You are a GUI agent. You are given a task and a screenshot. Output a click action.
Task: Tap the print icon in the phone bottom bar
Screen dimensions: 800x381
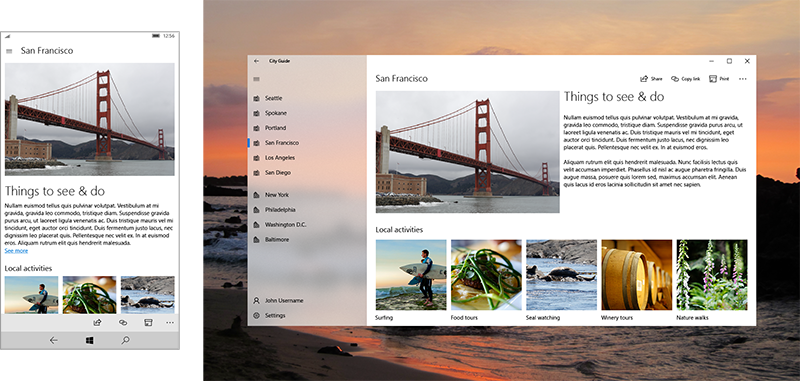(148, 322)
